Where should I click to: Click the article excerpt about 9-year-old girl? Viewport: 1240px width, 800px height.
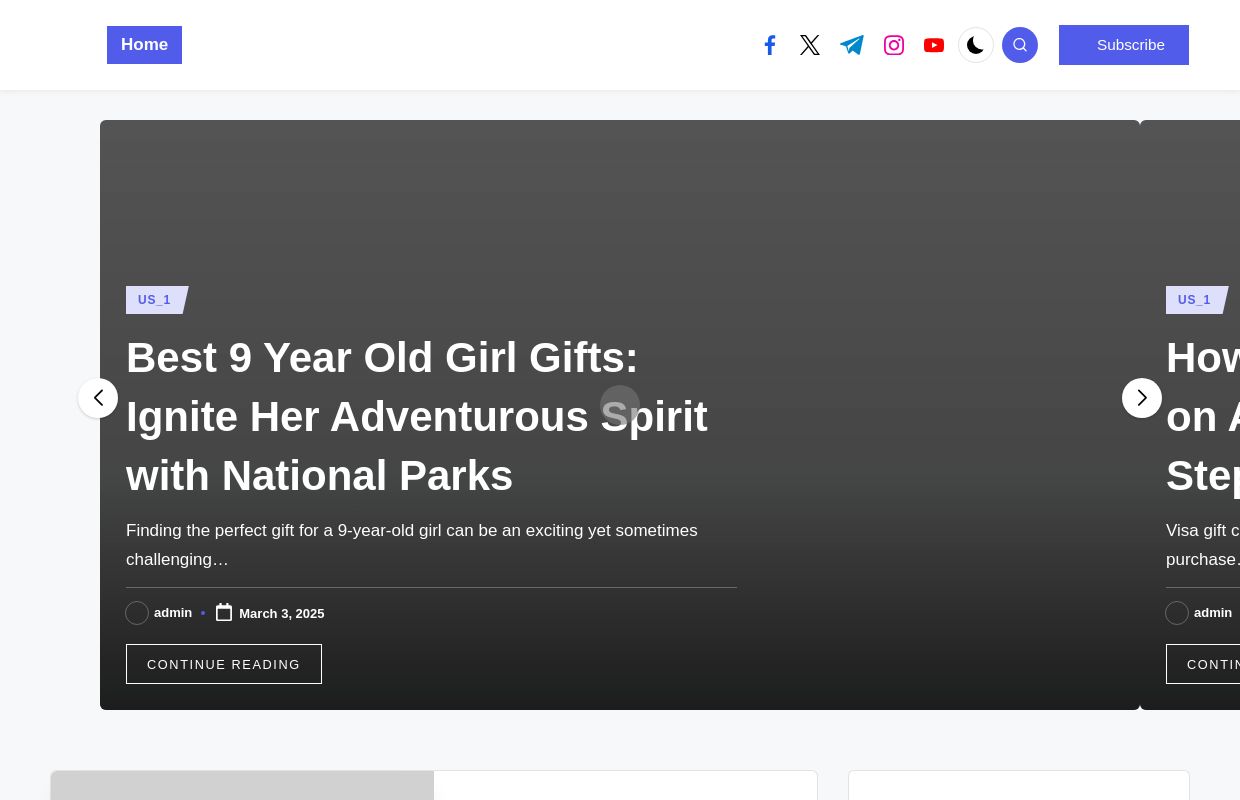point(412,545)
